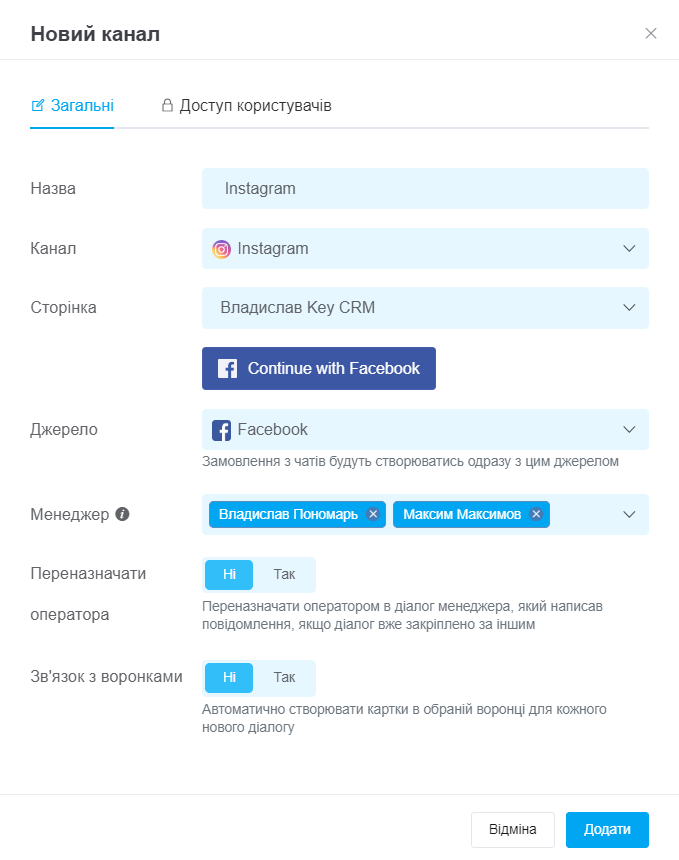Select Ні for Переназначати оператора

click(x=229, y=574)
